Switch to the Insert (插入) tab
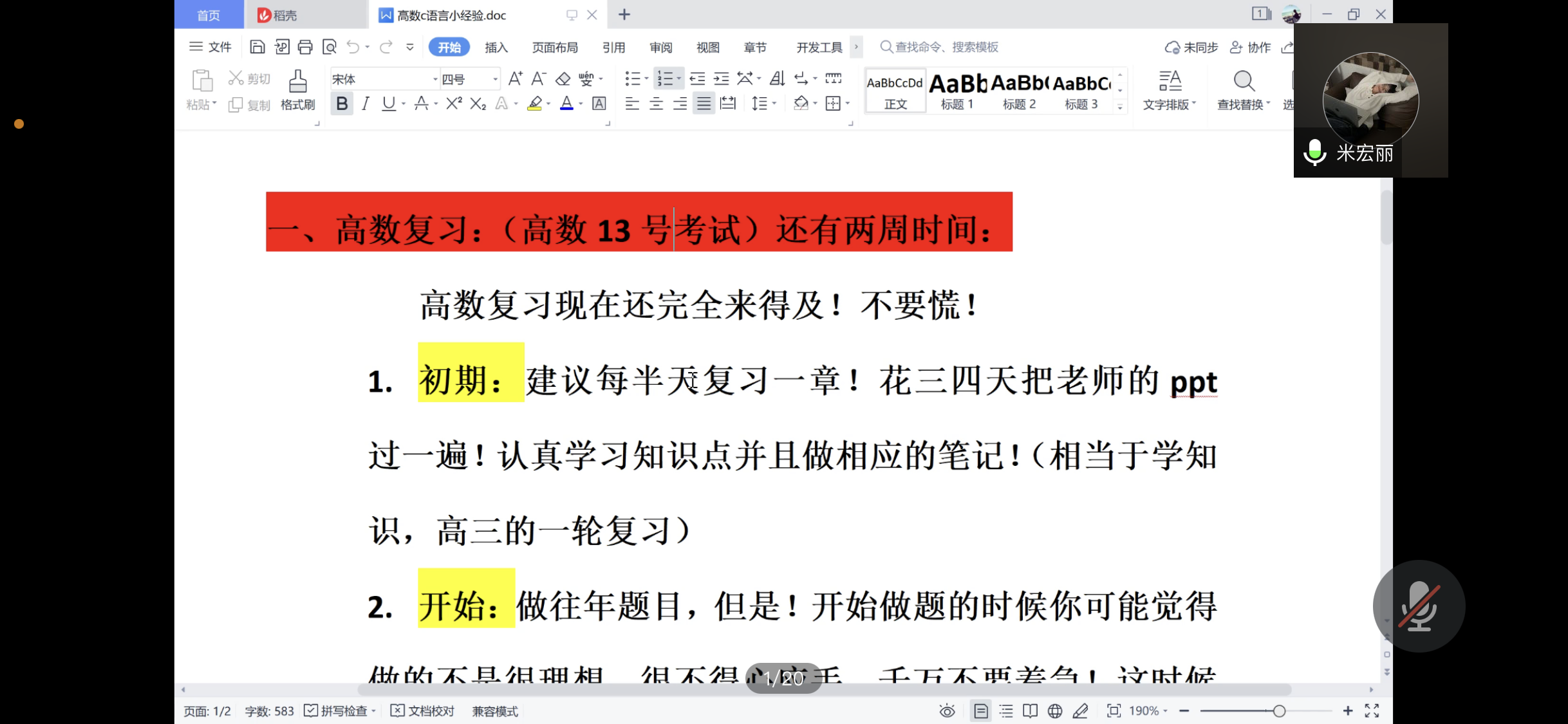Viewport: 1568px width, 724px height. coord(496,48)
